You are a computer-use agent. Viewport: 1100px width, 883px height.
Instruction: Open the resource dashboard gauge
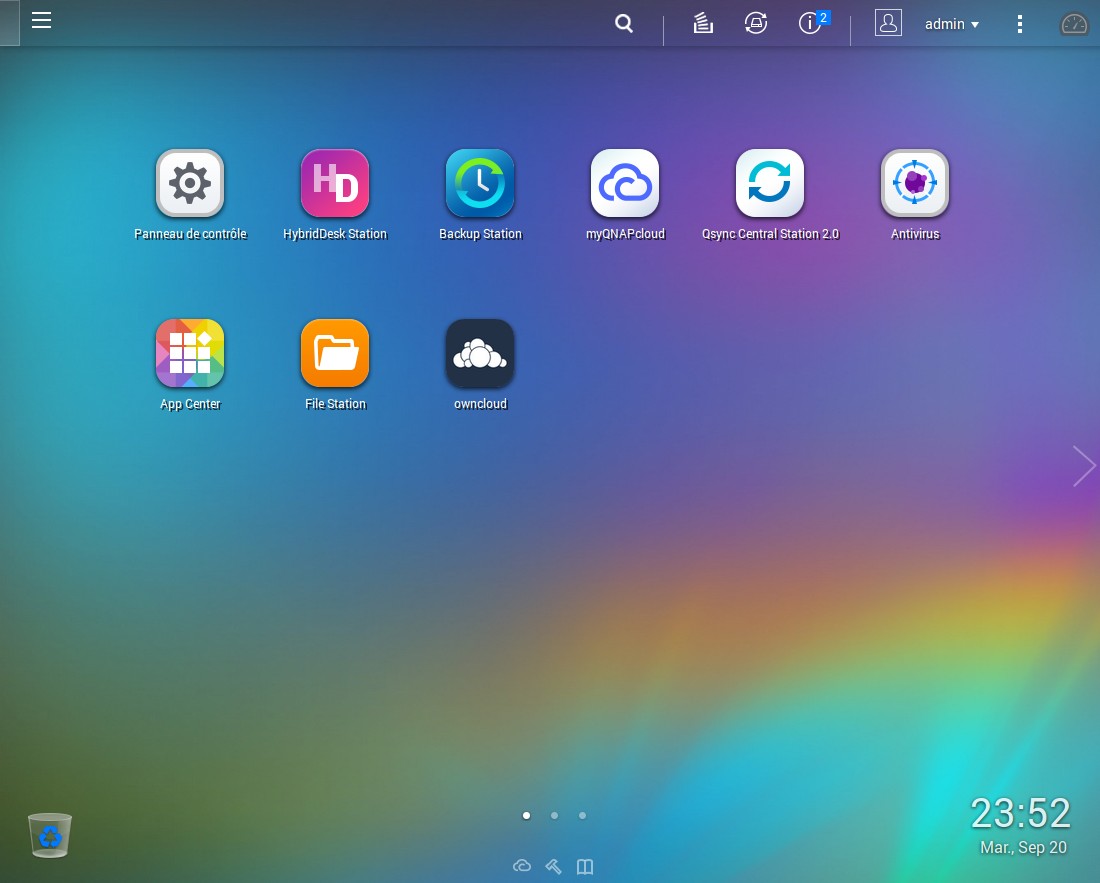[1074, 25]
